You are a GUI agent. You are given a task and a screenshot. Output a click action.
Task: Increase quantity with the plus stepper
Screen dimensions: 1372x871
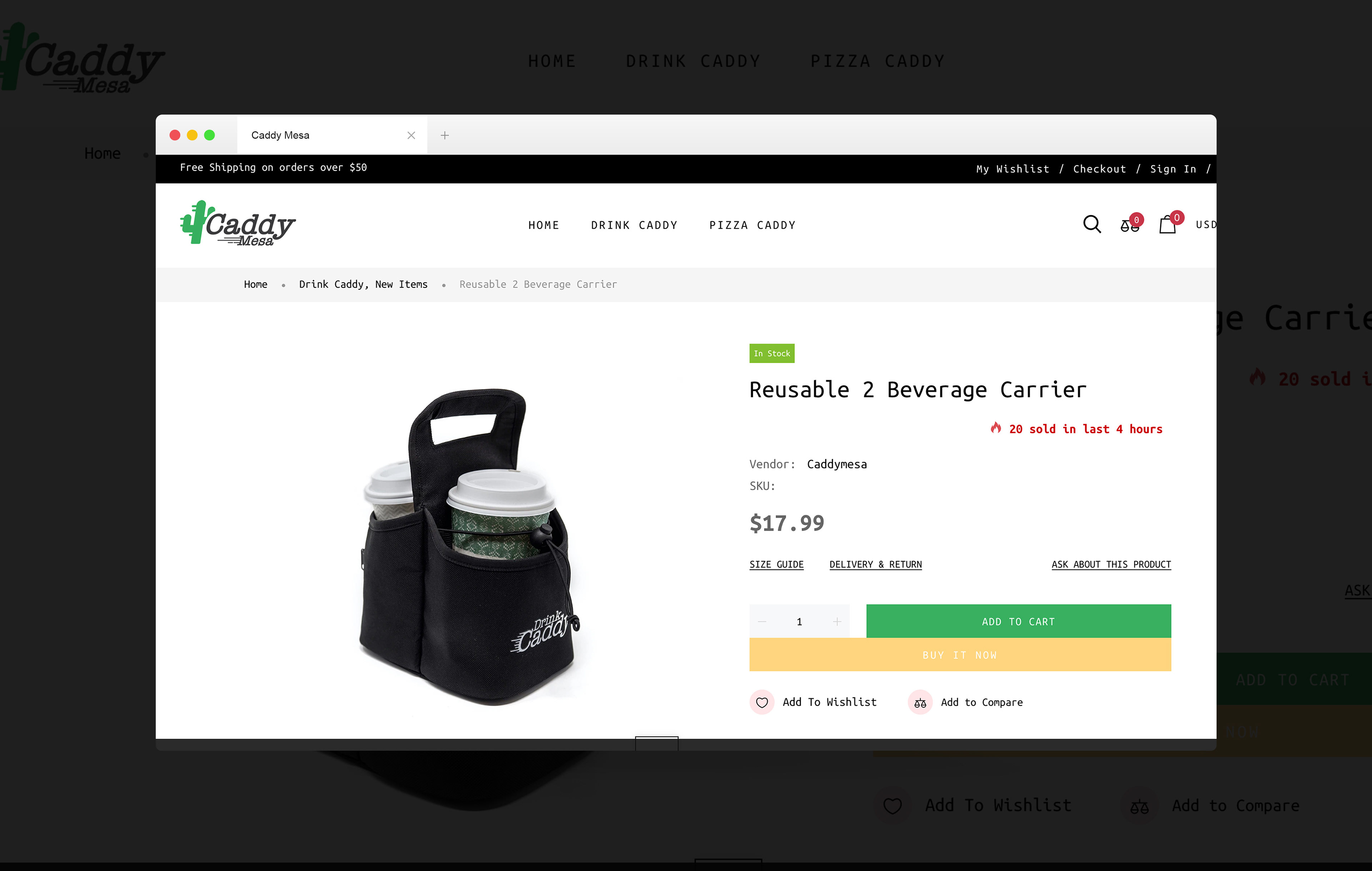pyautogui.click(x=837, y=622)
